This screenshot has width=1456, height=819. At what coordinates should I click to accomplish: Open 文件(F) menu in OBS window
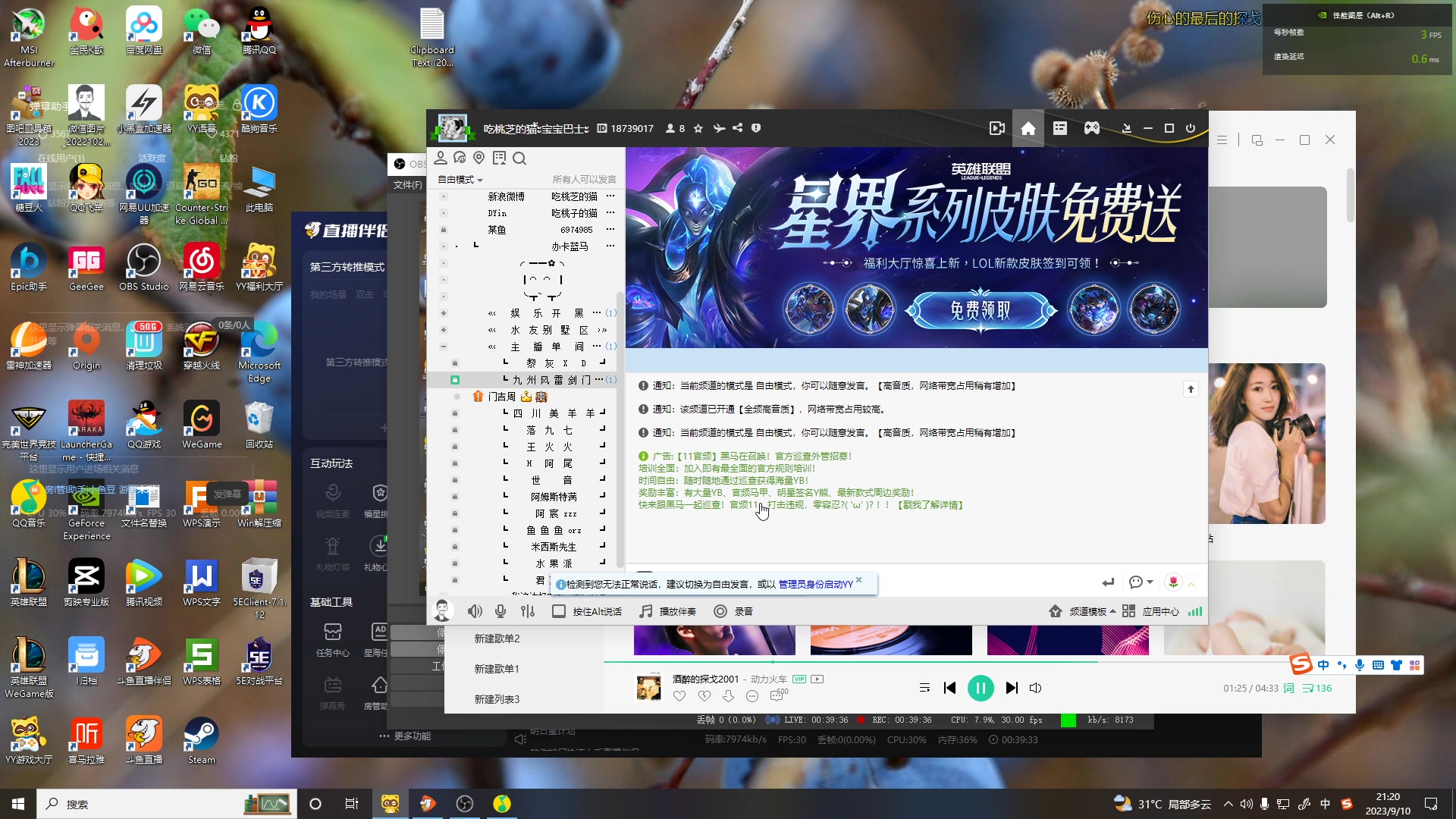pyautogui.click(x=407, y=185)
